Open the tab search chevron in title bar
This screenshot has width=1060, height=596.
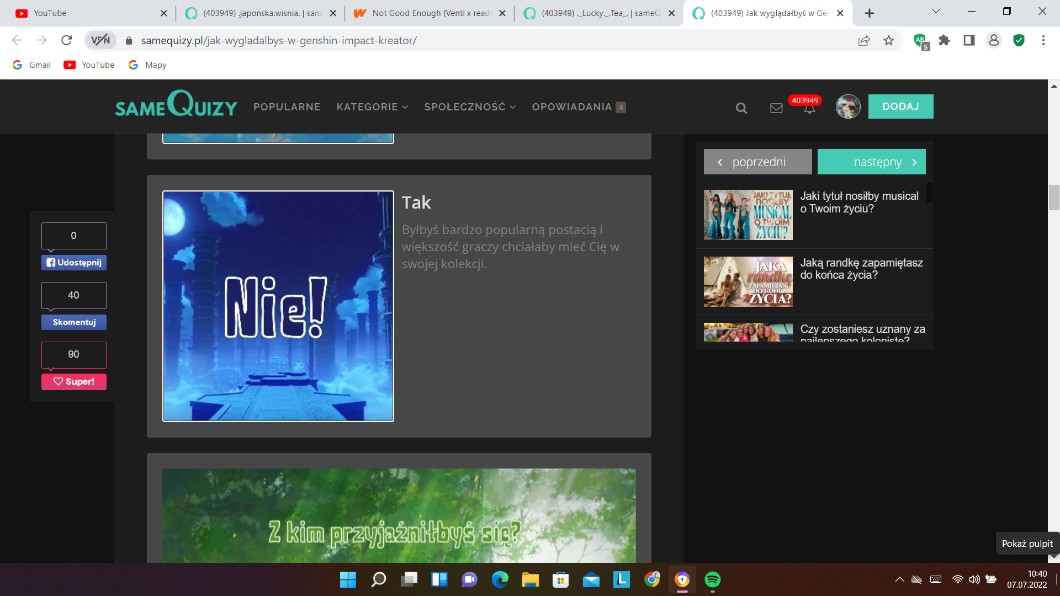936,12
